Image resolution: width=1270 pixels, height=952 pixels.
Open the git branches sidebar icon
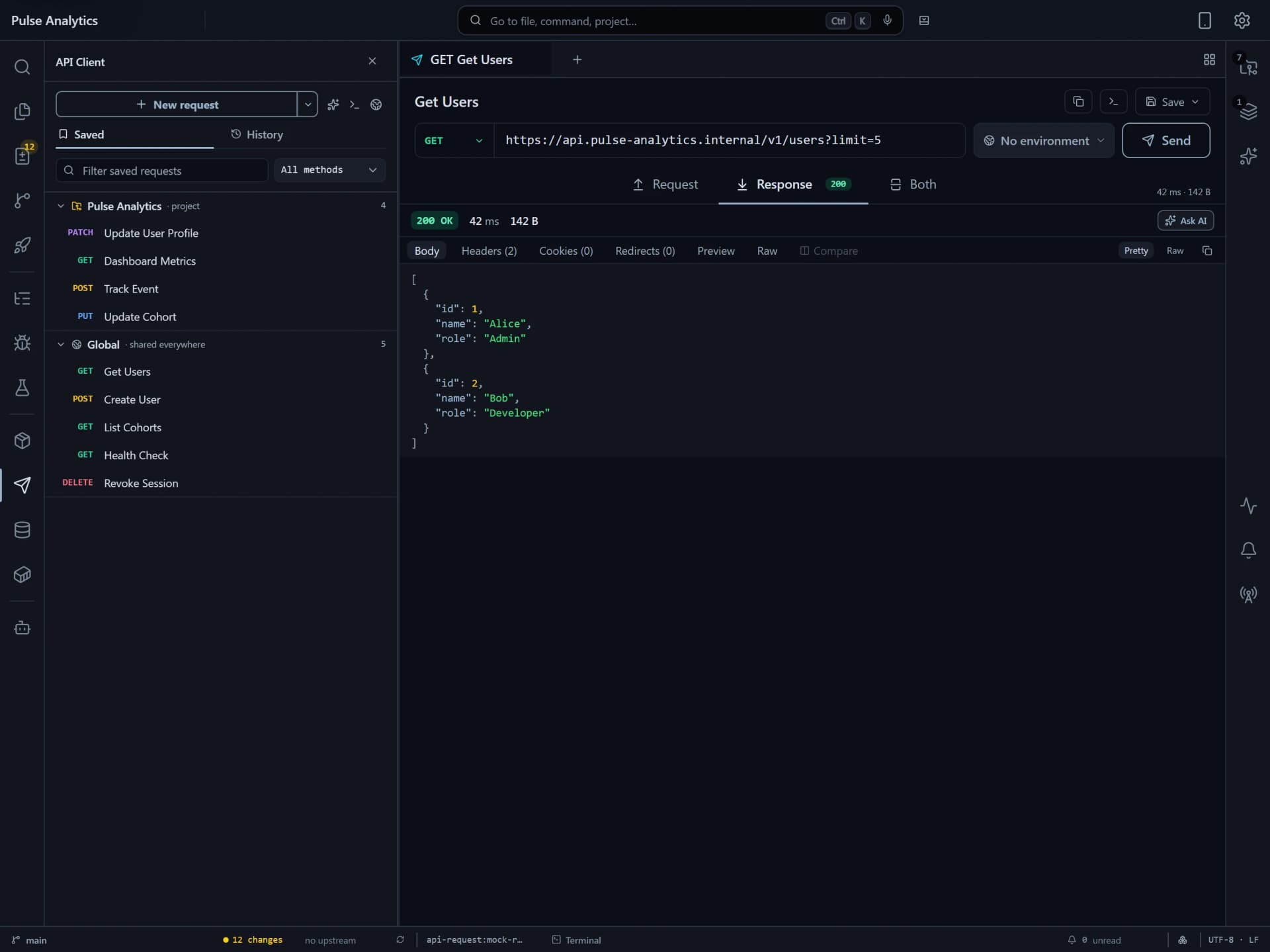click(x=22, y=200)
